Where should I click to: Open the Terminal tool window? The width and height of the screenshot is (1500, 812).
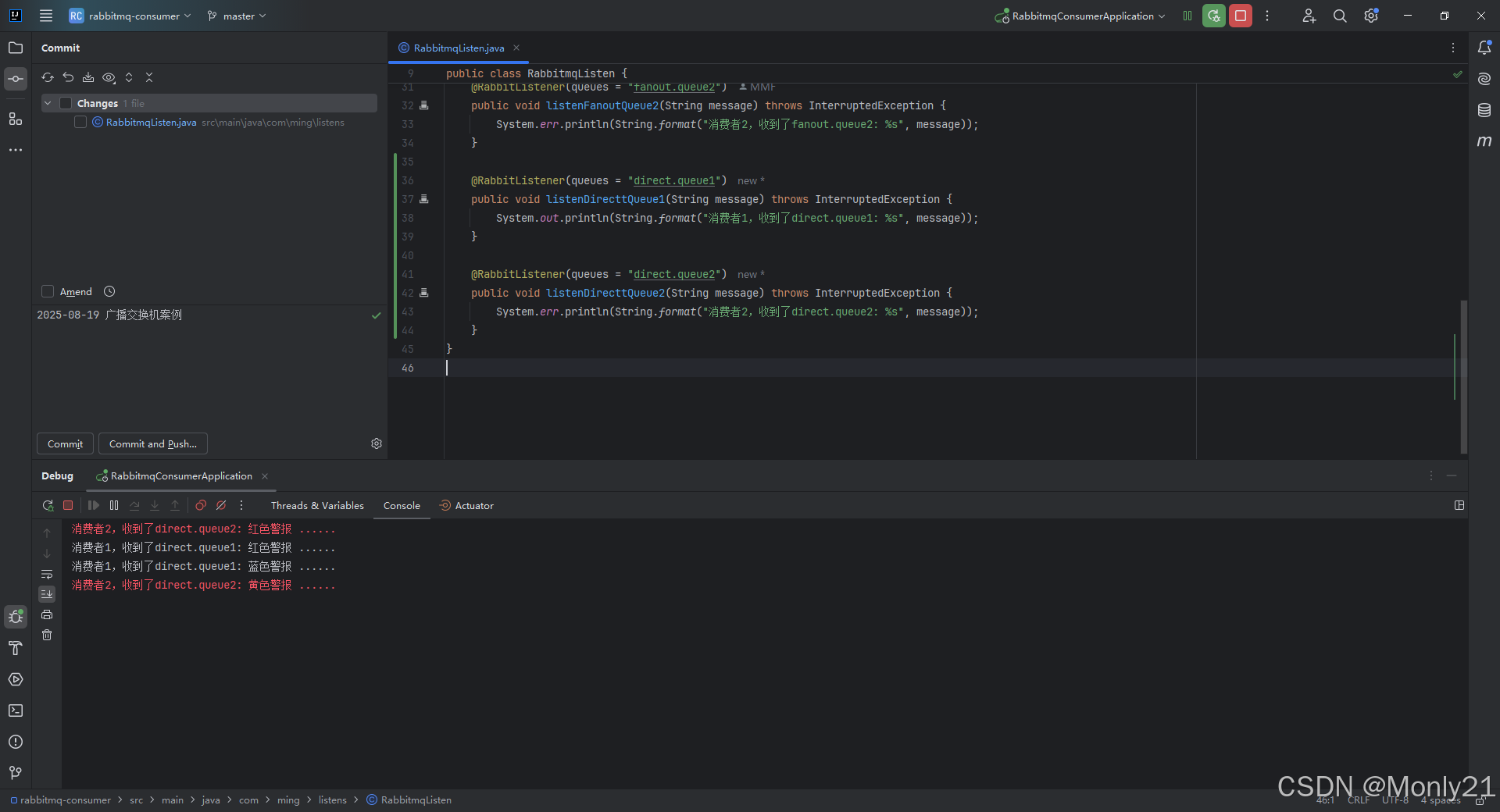16,710
